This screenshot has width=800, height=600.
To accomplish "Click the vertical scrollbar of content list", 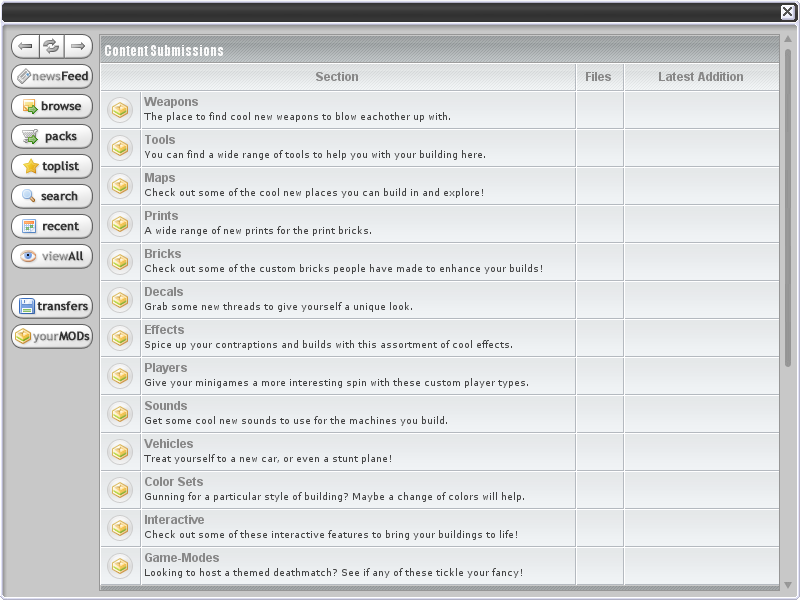I will pyautogui.click(x=788, y=210).
